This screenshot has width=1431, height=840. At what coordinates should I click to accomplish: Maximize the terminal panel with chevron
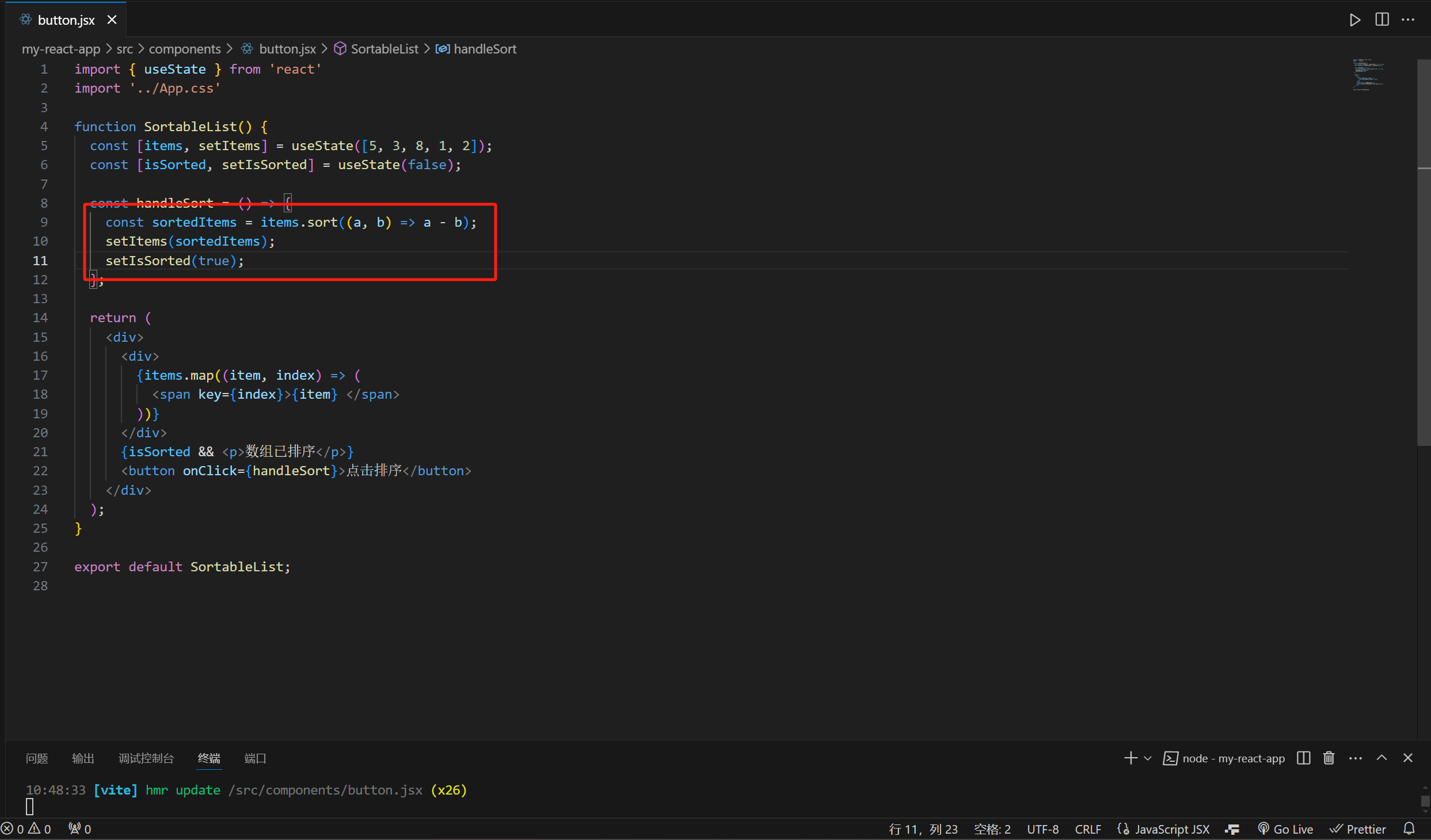tap(1381, 758)
